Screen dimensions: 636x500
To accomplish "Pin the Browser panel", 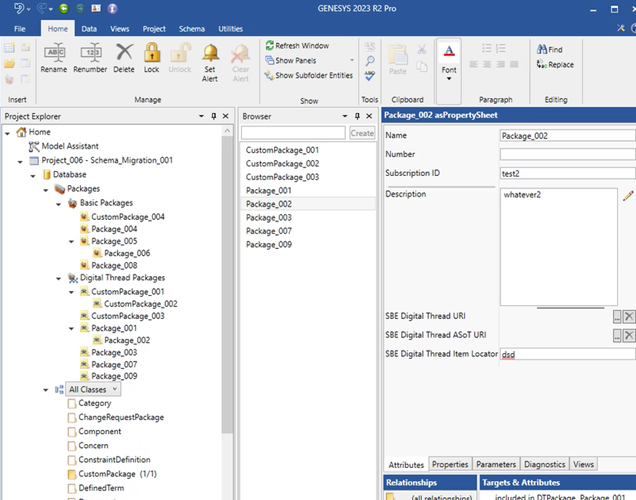I will point(358,117).
